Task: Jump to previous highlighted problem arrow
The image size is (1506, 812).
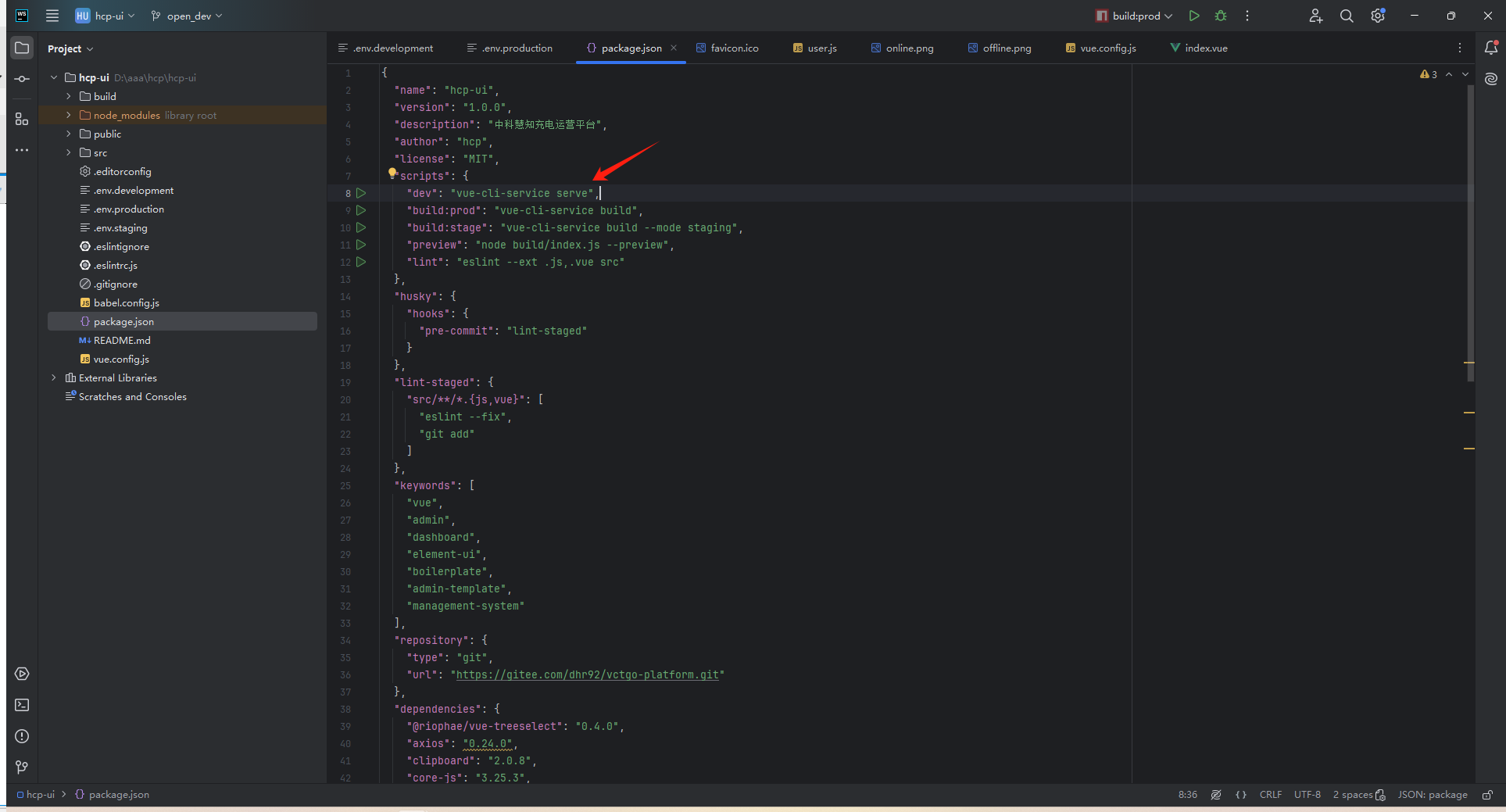Action: pyautogui.click(x=1449, y=74)
